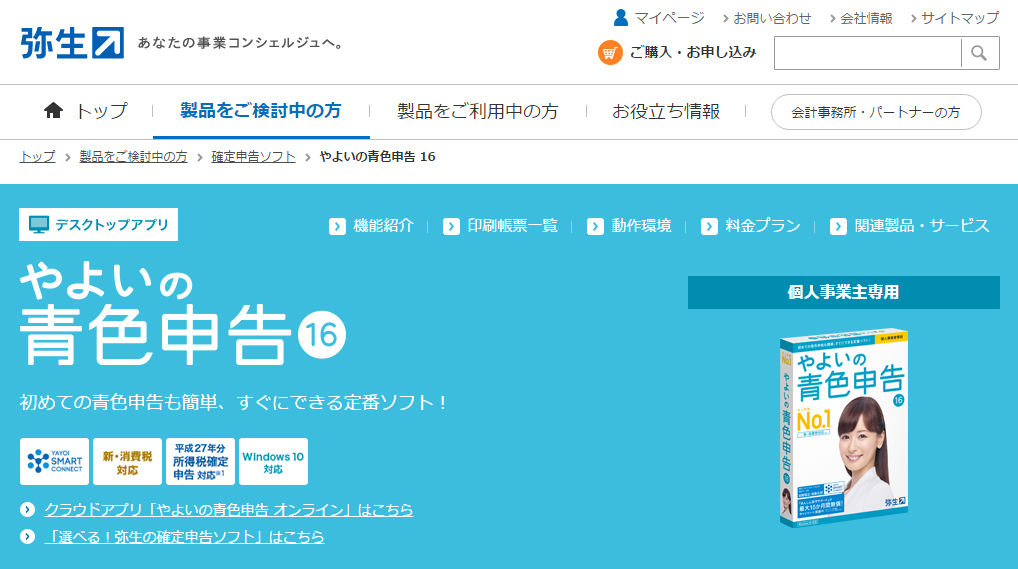The image size is (1018, 569).
Task: Select 製品をご検討中の方 navigation tab
Action: (x=261, y=111)
